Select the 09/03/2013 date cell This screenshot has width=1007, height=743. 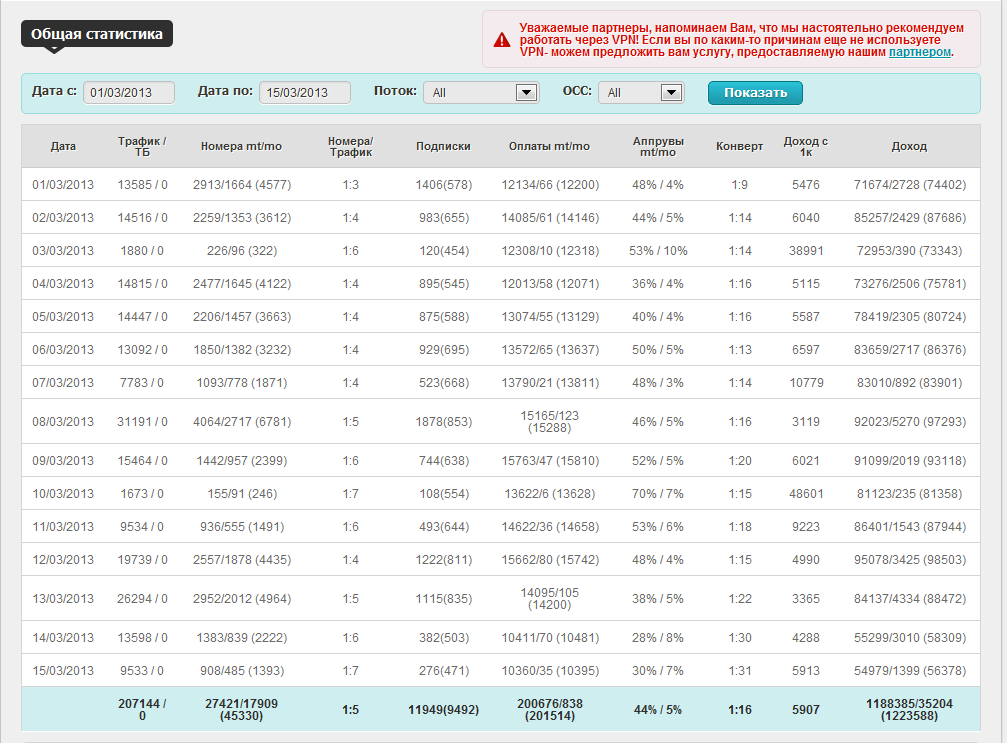click(x=63, y=461)
